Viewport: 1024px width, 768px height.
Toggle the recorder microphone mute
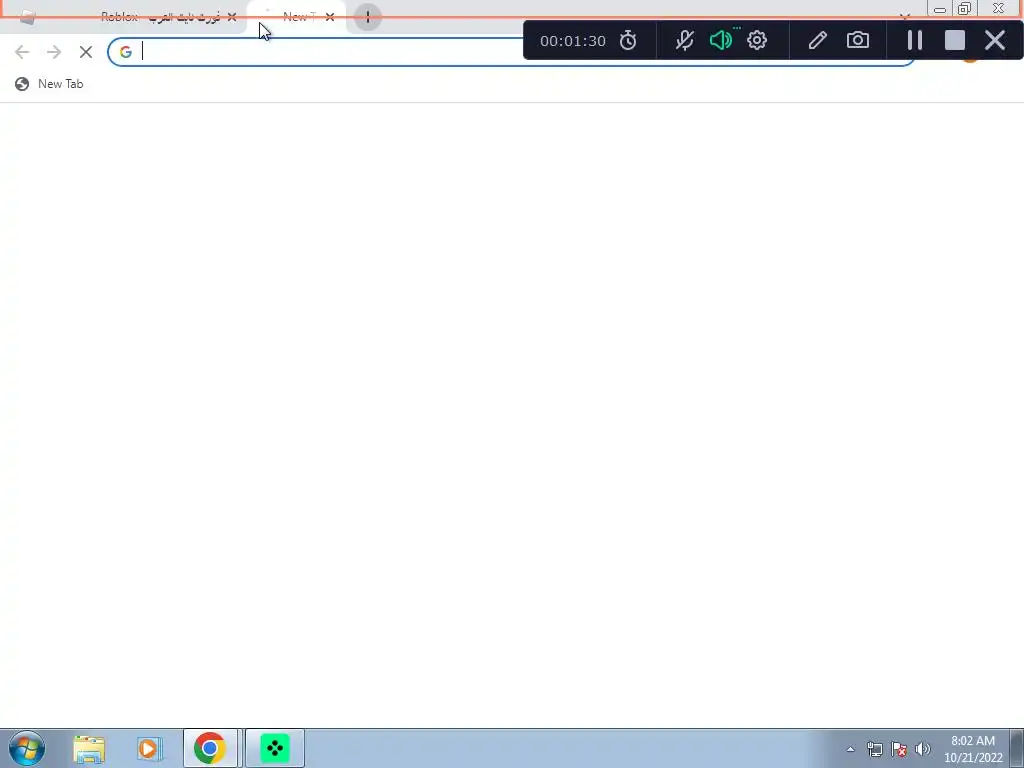(684, 40)
